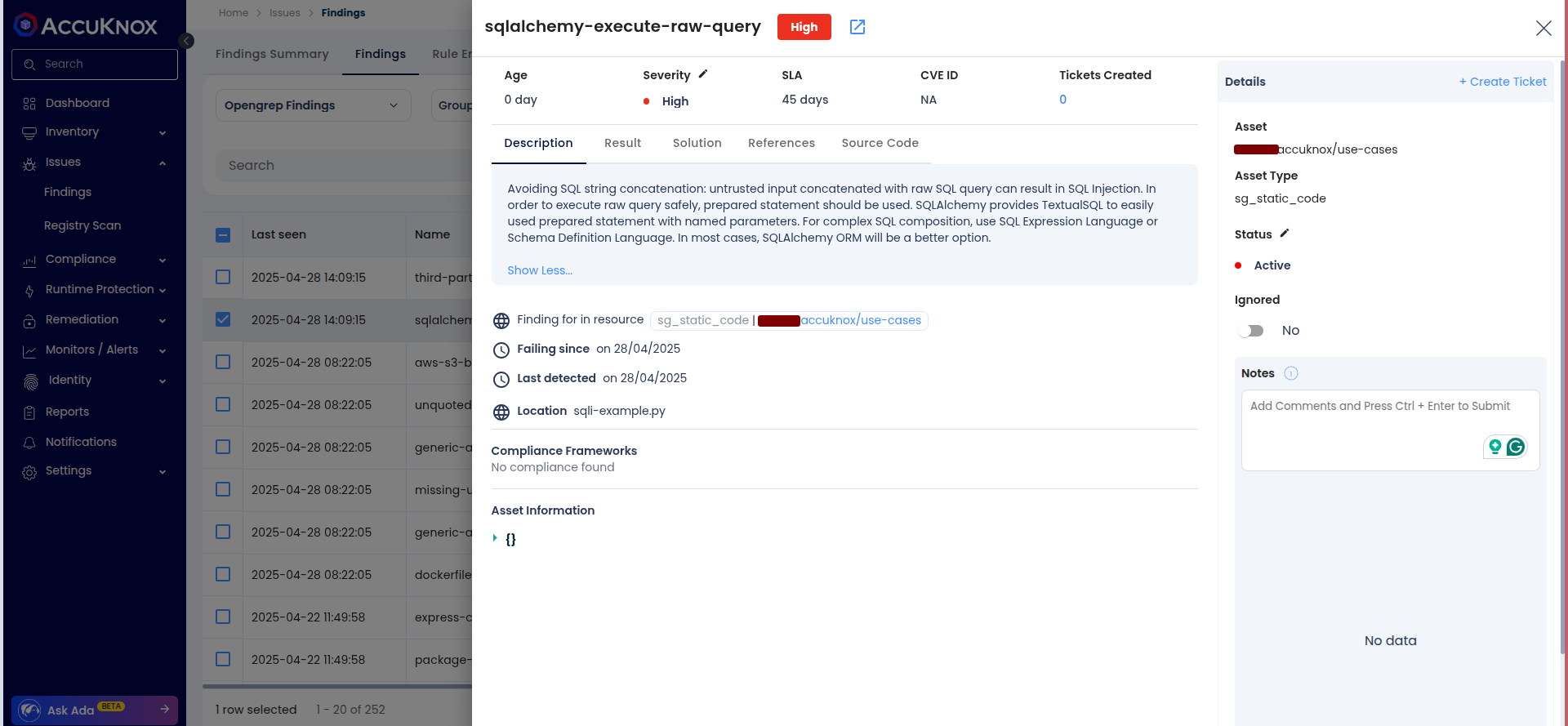The height and width of the screenshot is (726, 1568).
Task: Go to Registry Scan in sidebar
Action: click(x=82, y=225)
